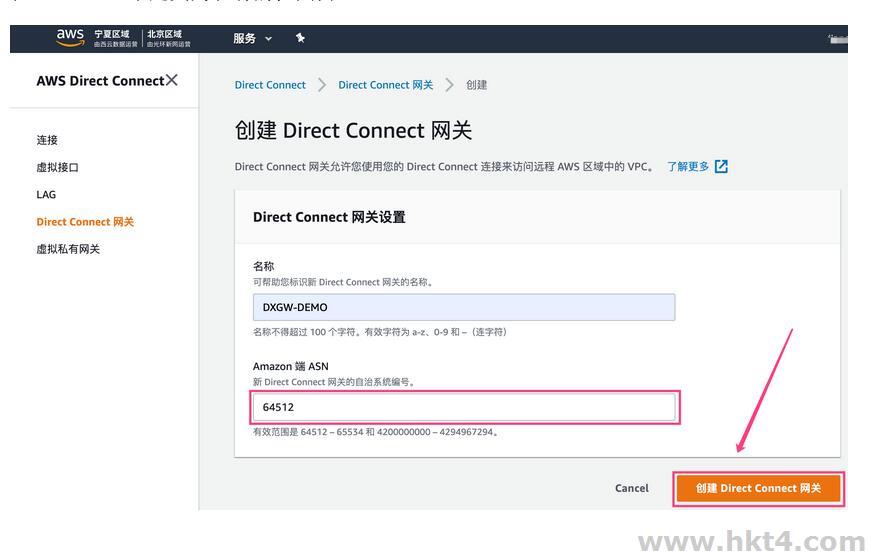876x556 pixels.
Task: Click the Direct Connect 网关设置 heading
Action: point(329,217)
